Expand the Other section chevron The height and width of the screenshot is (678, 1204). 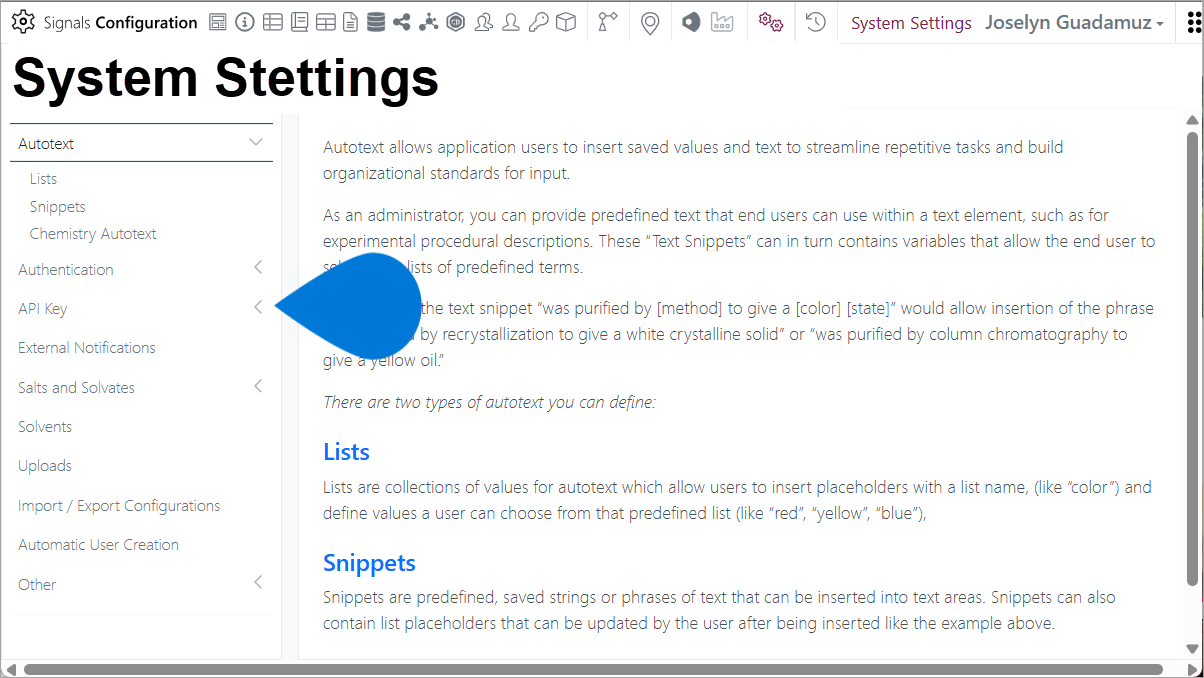click(x=258, y=582)
